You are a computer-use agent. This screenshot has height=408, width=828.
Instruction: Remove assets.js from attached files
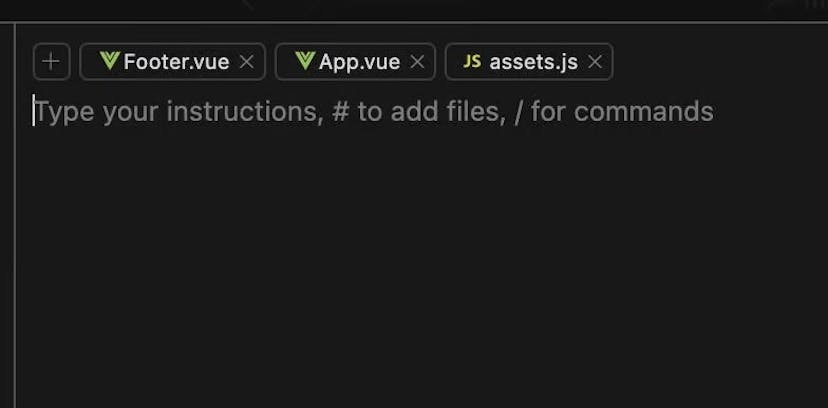pos(595,62)
